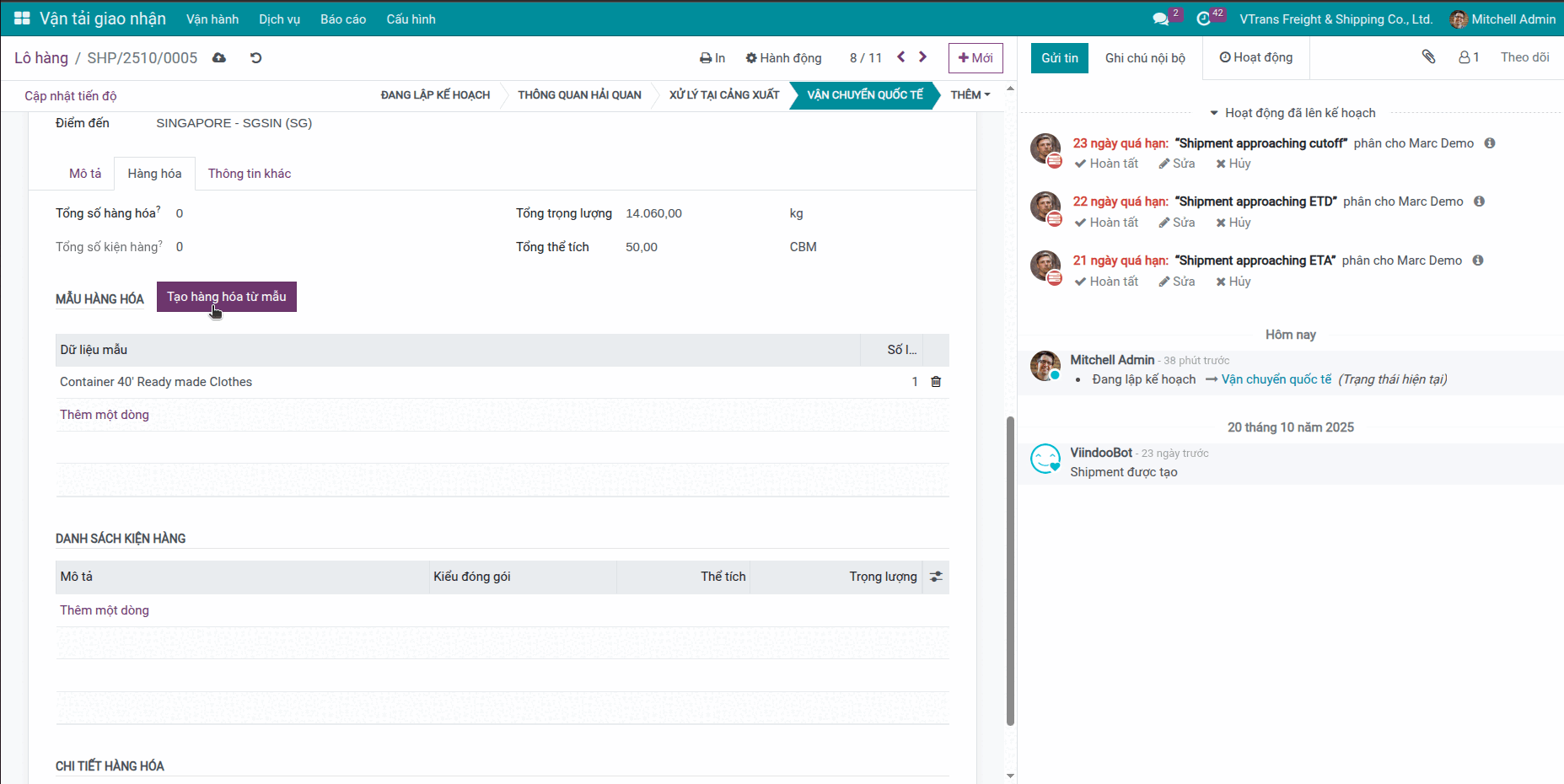
Task: Delete the Container 40' template row
Action: coord(936,382)
